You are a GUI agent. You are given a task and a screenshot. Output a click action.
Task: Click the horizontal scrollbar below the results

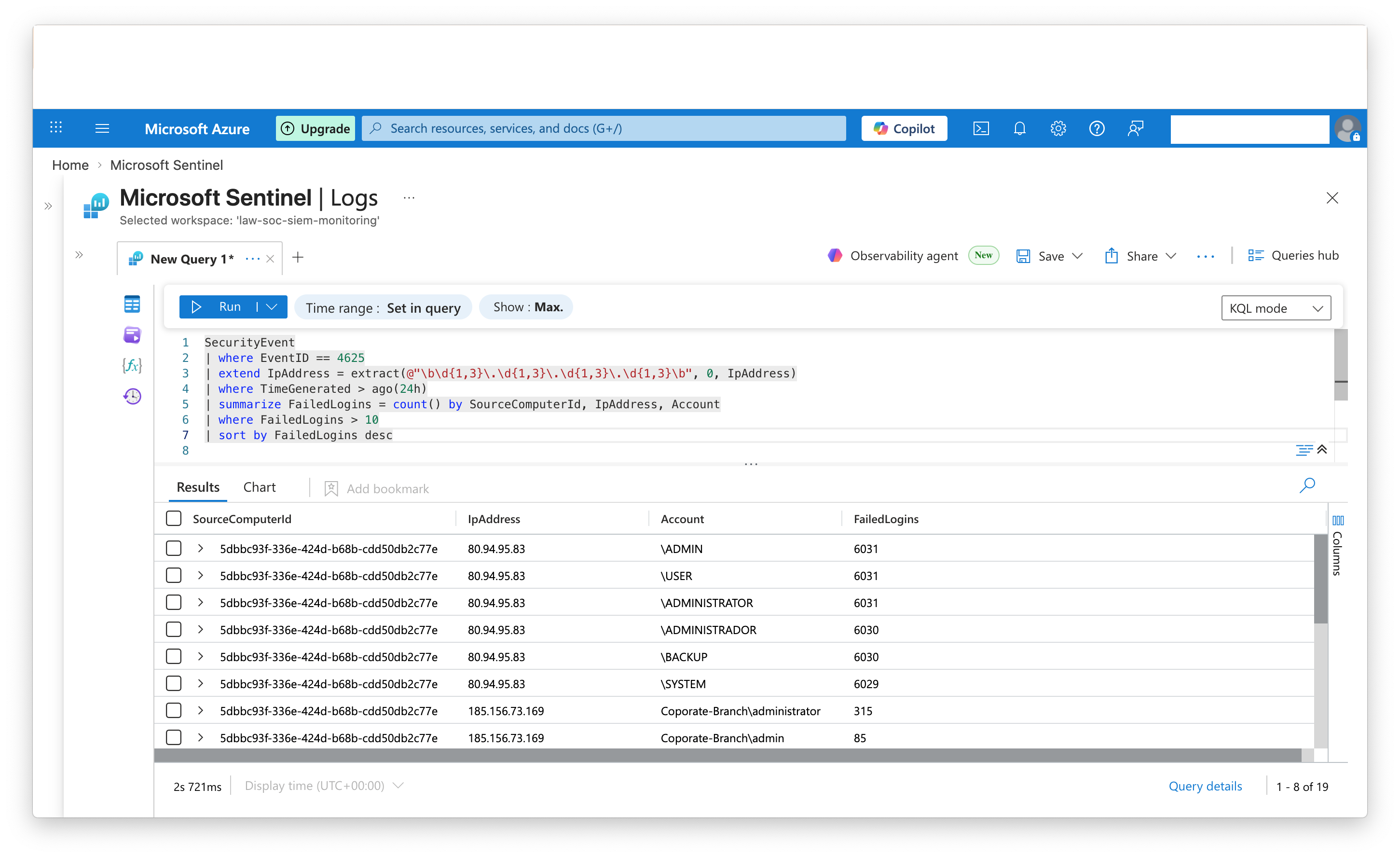point(727,755)
